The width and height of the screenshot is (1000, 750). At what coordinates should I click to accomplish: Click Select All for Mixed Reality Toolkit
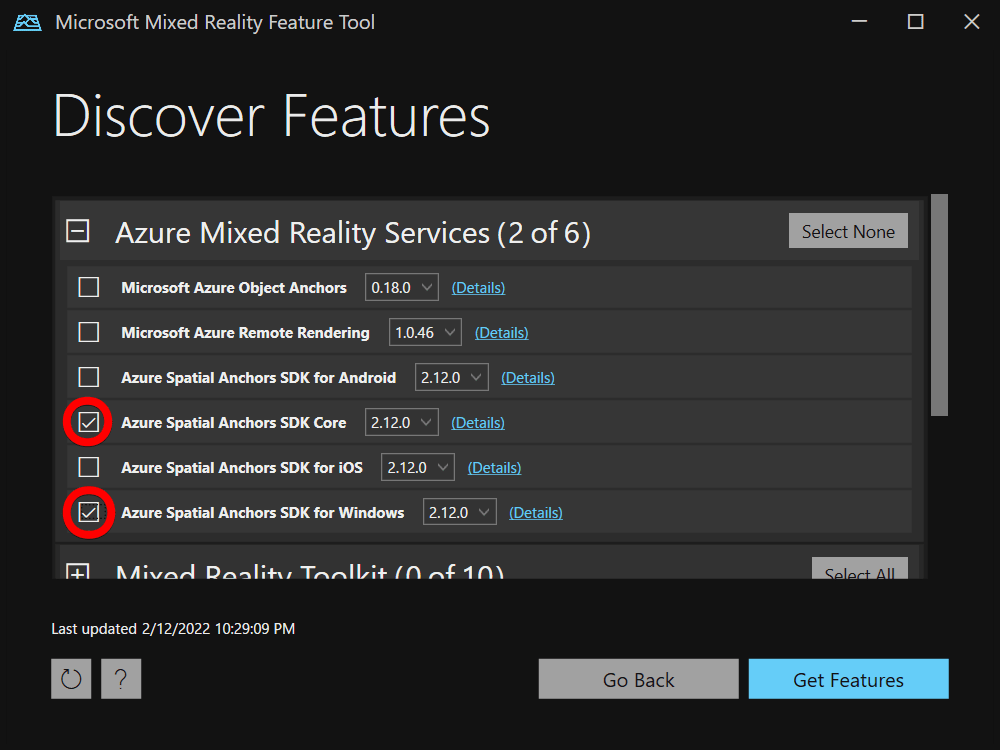tap(860, 570)
